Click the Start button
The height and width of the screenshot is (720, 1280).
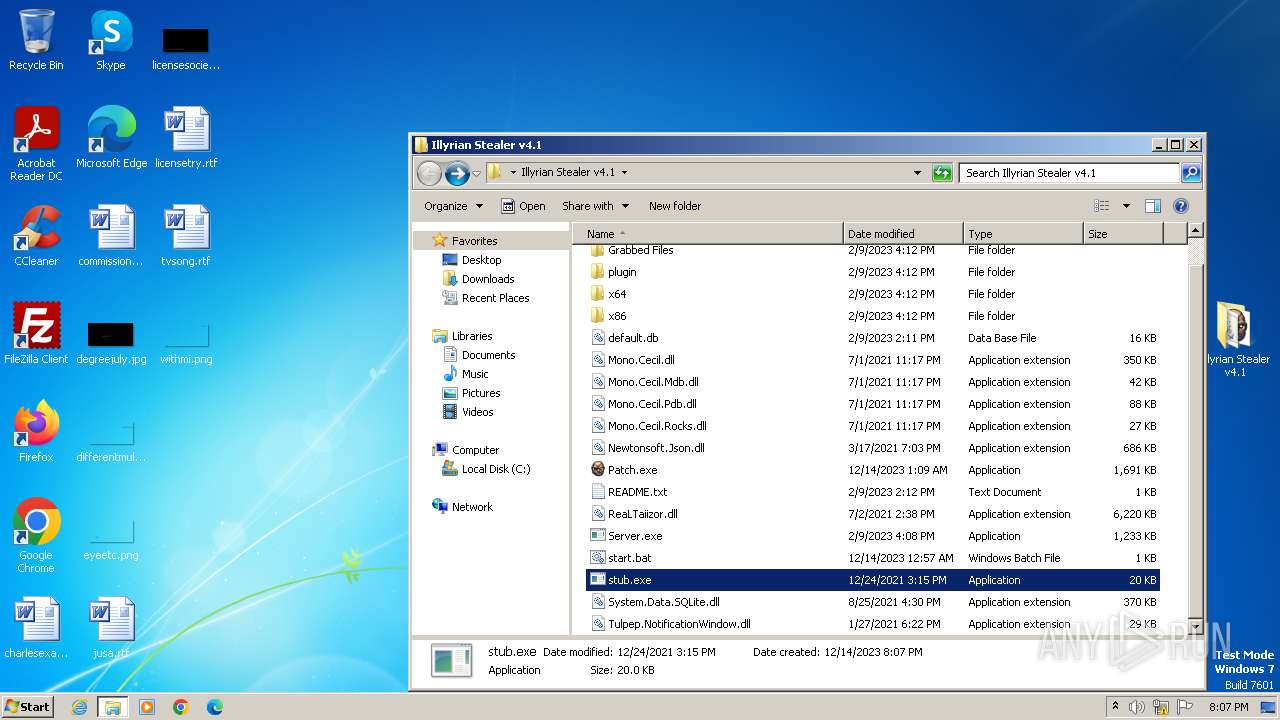pyautogui.click(x=28, y=707)
